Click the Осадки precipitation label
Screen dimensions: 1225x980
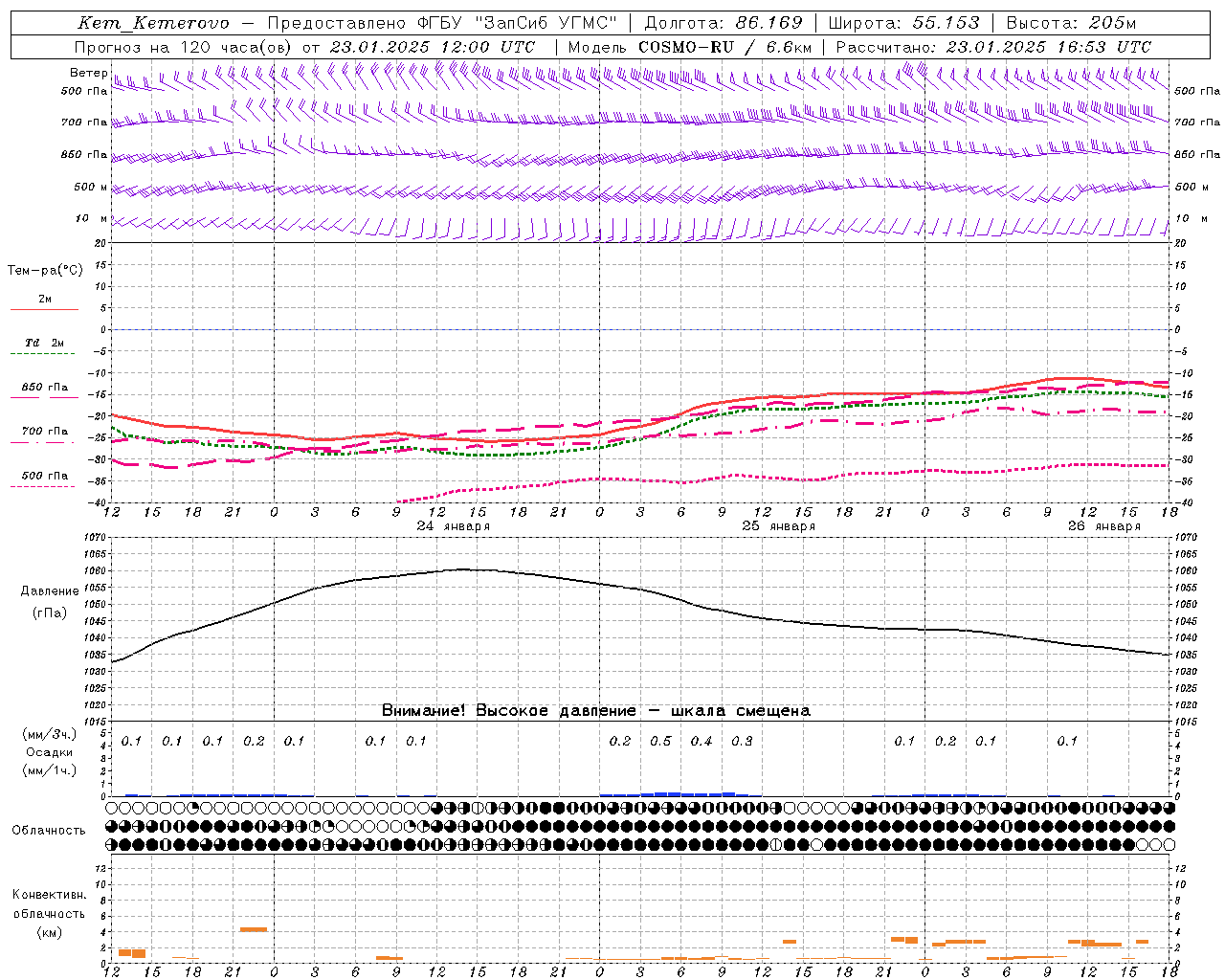50,752
